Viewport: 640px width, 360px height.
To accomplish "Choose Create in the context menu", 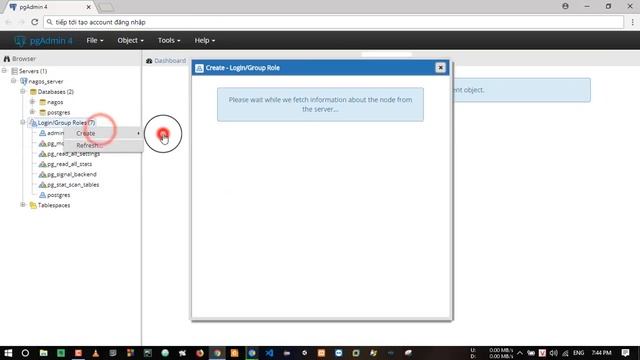I will tap(103, 133).
